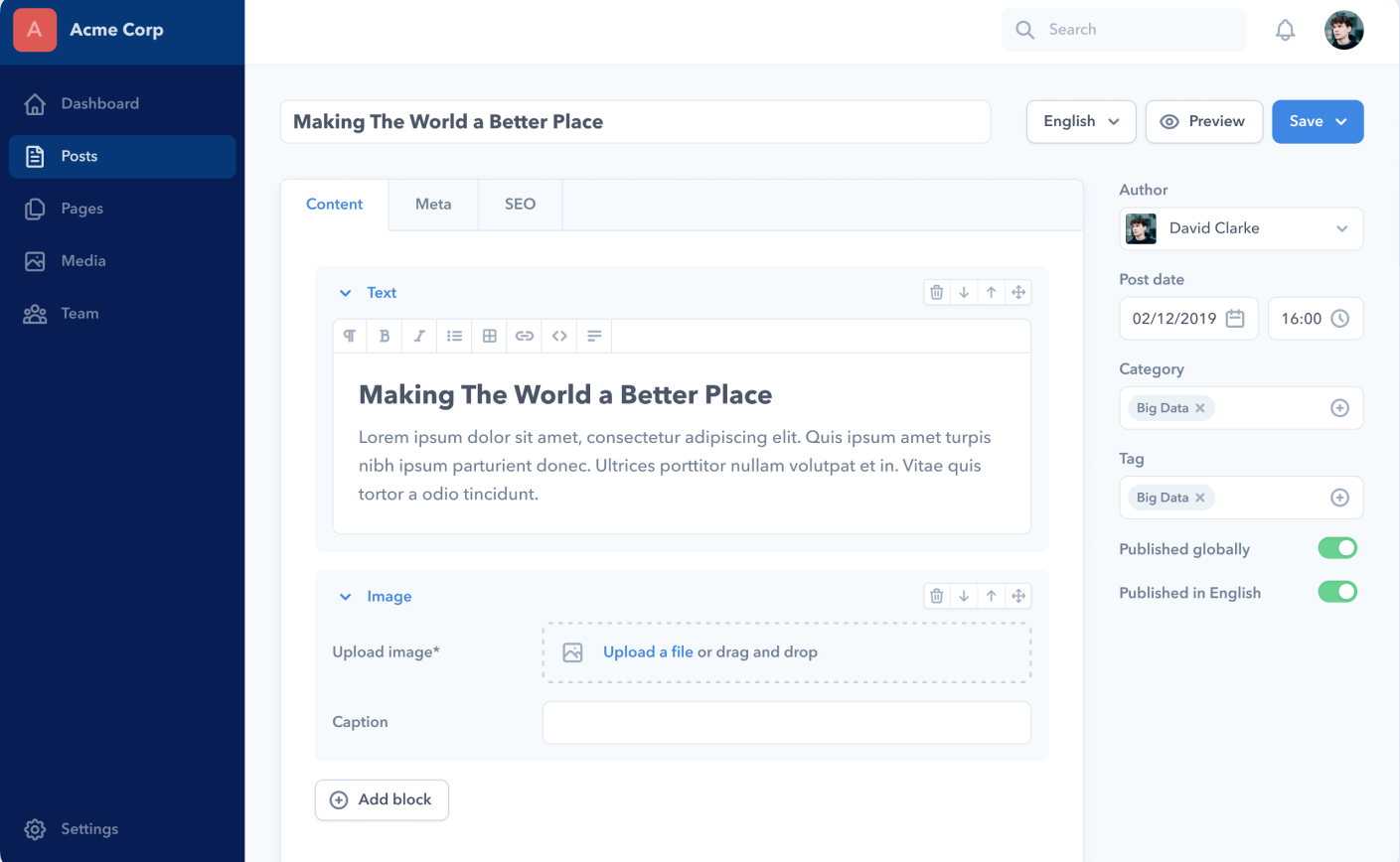Toggle Published in English switch
The image size is (1400, 862).
1337,592
